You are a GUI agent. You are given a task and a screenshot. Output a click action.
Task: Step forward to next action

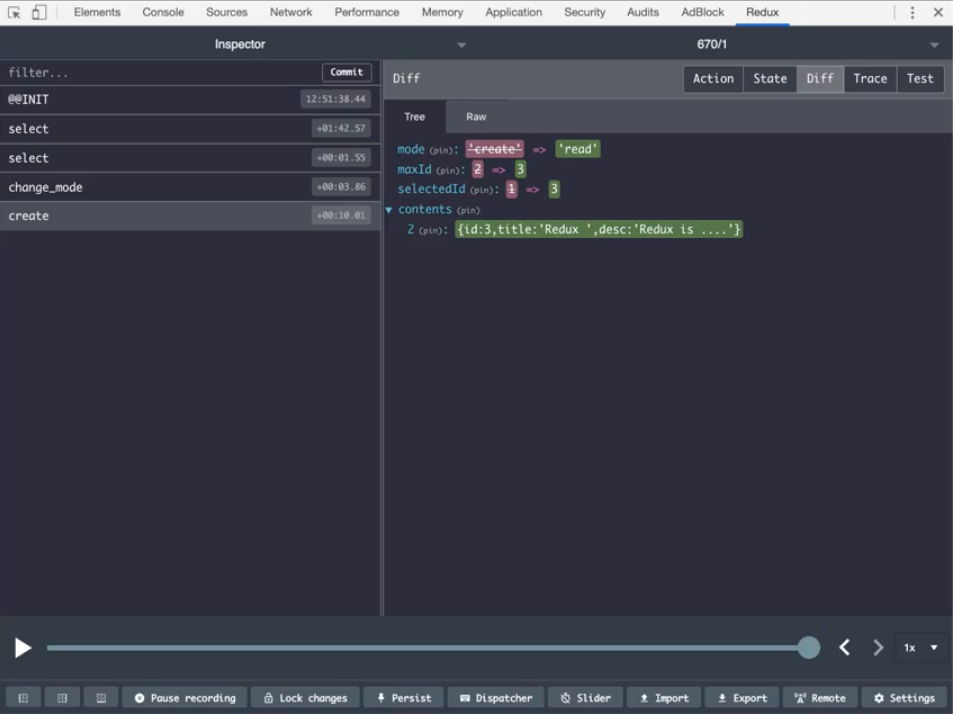coord(878,648)
